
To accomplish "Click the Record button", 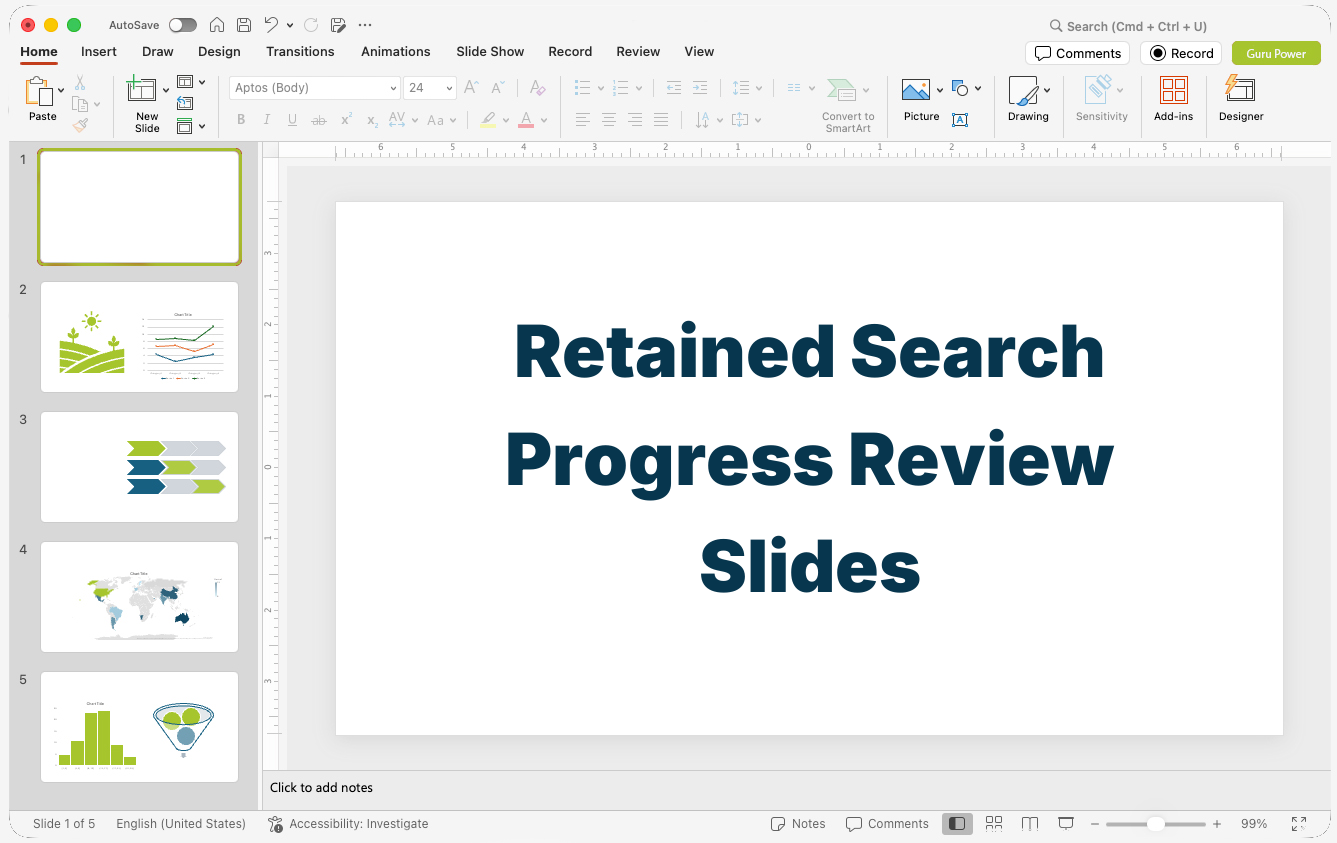I will coord(1181,53).
